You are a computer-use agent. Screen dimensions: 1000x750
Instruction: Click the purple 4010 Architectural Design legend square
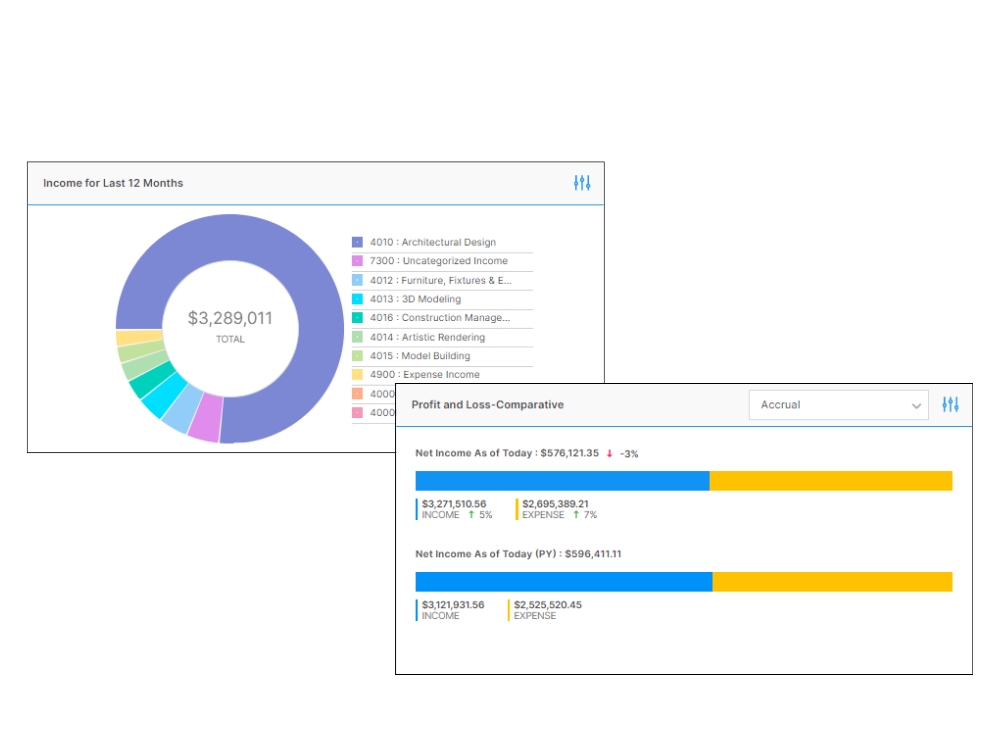(x=357, y=242)
